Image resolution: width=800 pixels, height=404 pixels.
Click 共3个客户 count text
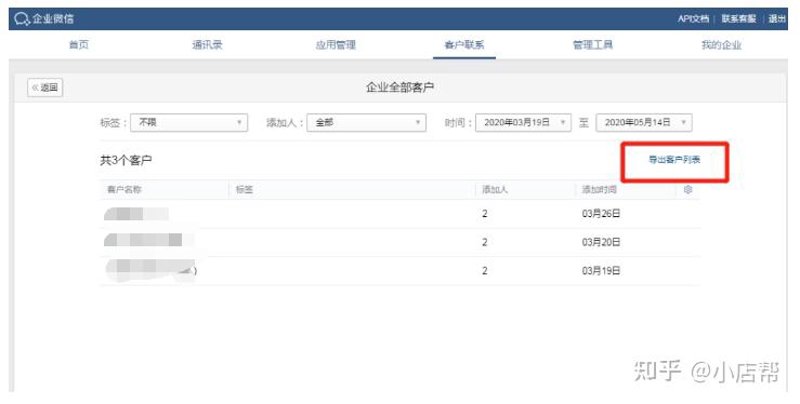126,160
